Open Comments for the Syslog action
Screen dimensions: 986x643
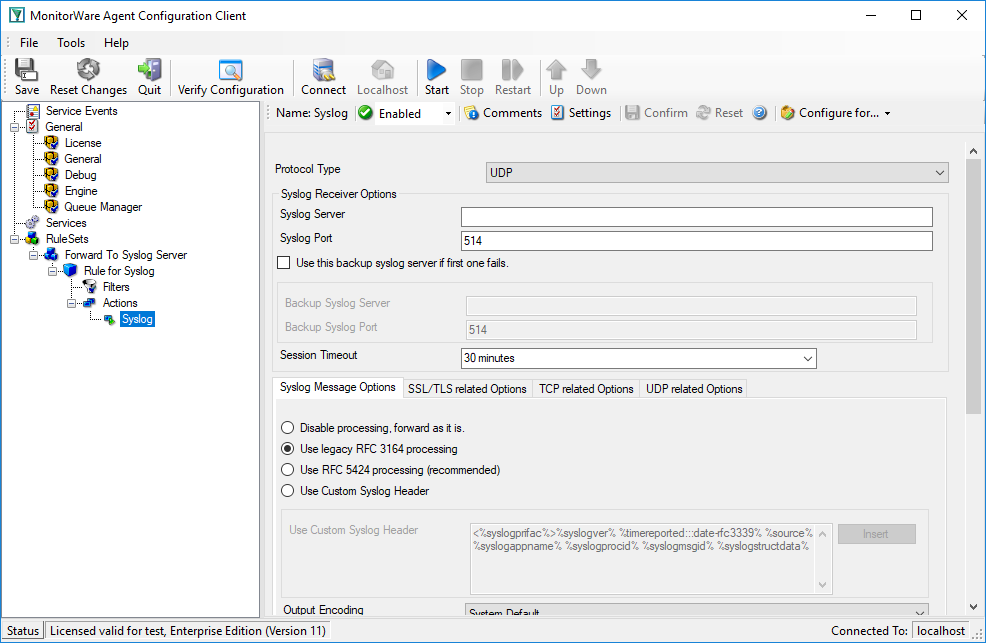tap(503, 113)
